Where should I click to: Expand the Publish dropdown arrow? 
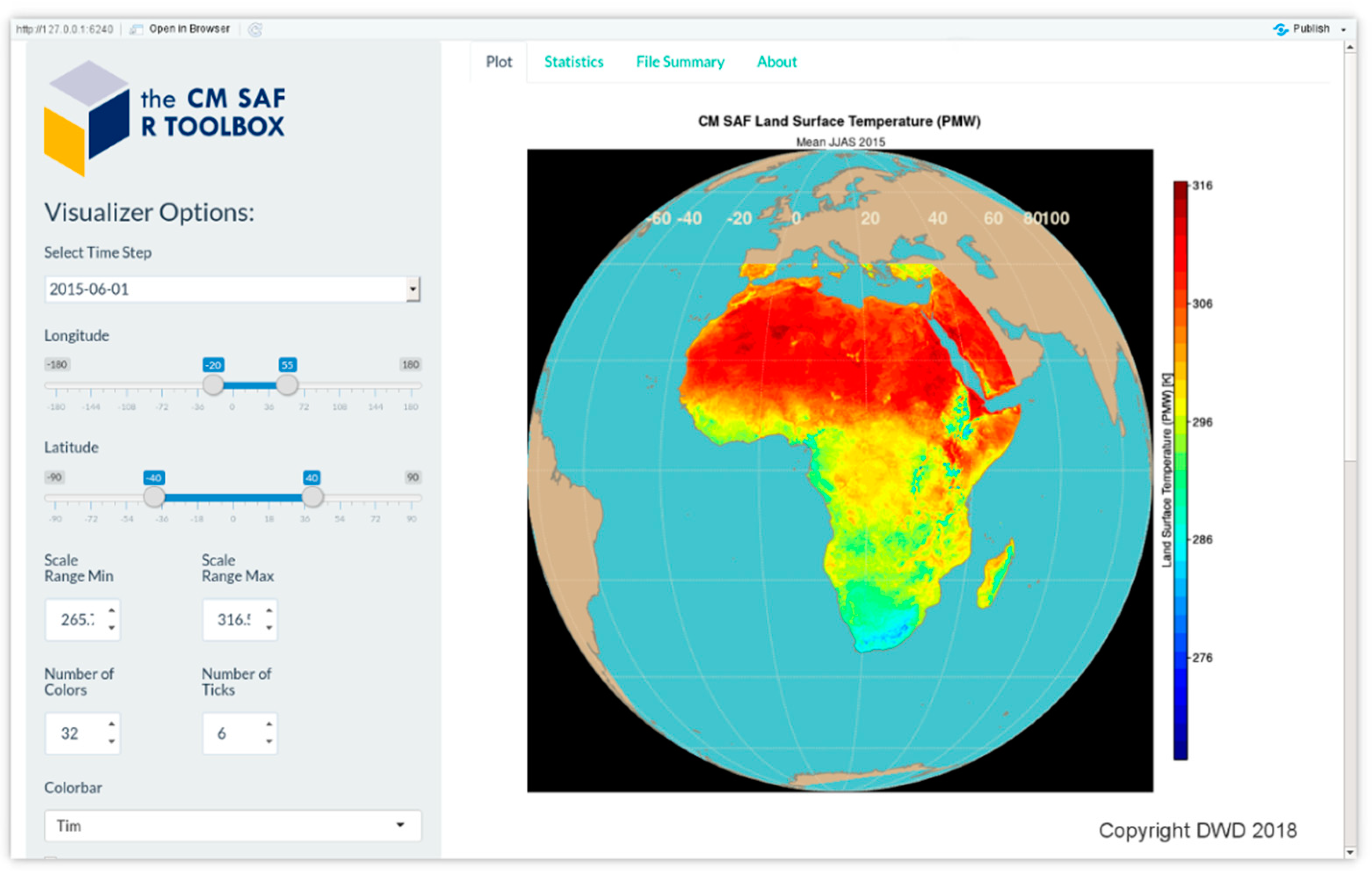1343,29
